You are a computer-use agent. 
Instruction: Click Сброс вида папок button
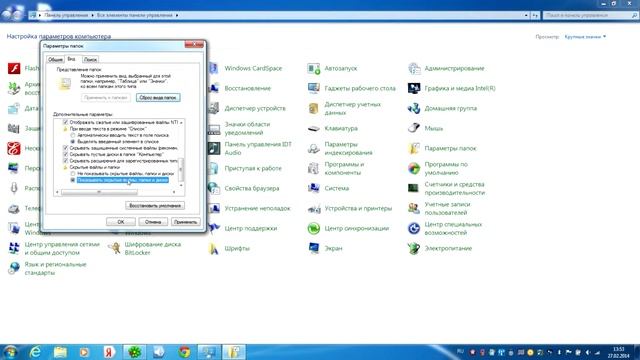click(158, 98)
